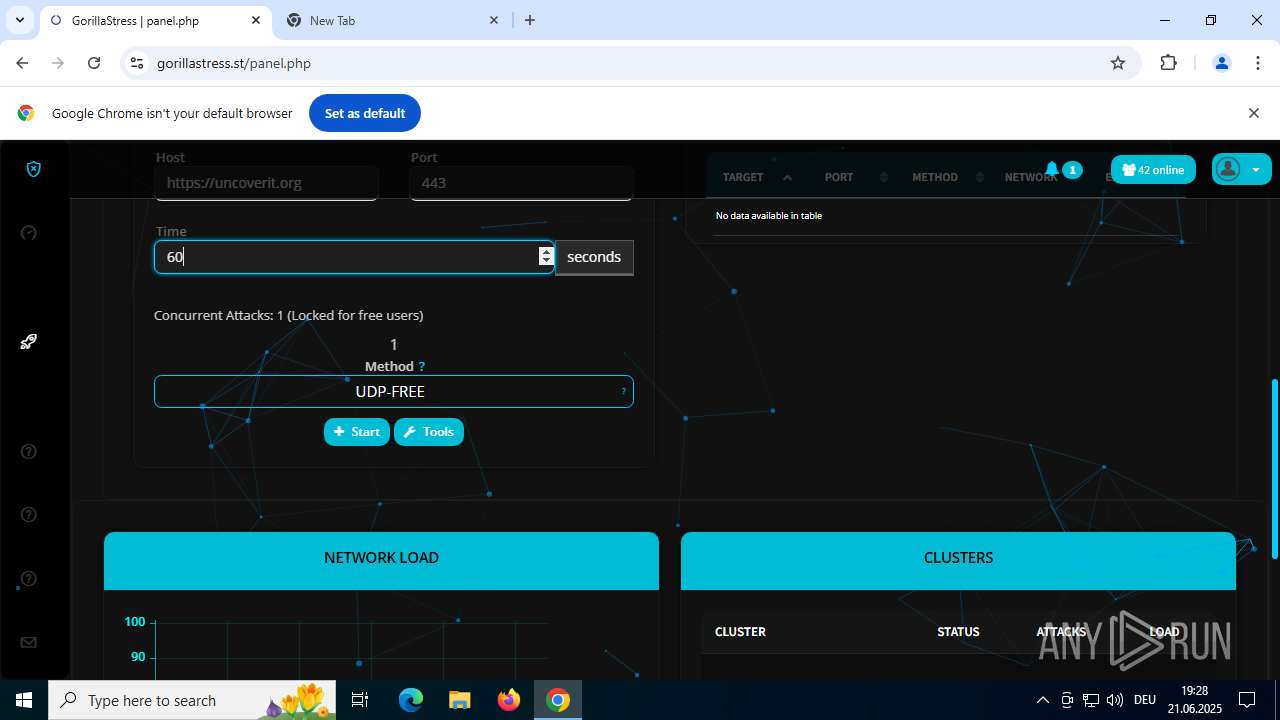Click the 100 label on load chart
This screenshot has height=720, width=1280.
coord(135,622)
